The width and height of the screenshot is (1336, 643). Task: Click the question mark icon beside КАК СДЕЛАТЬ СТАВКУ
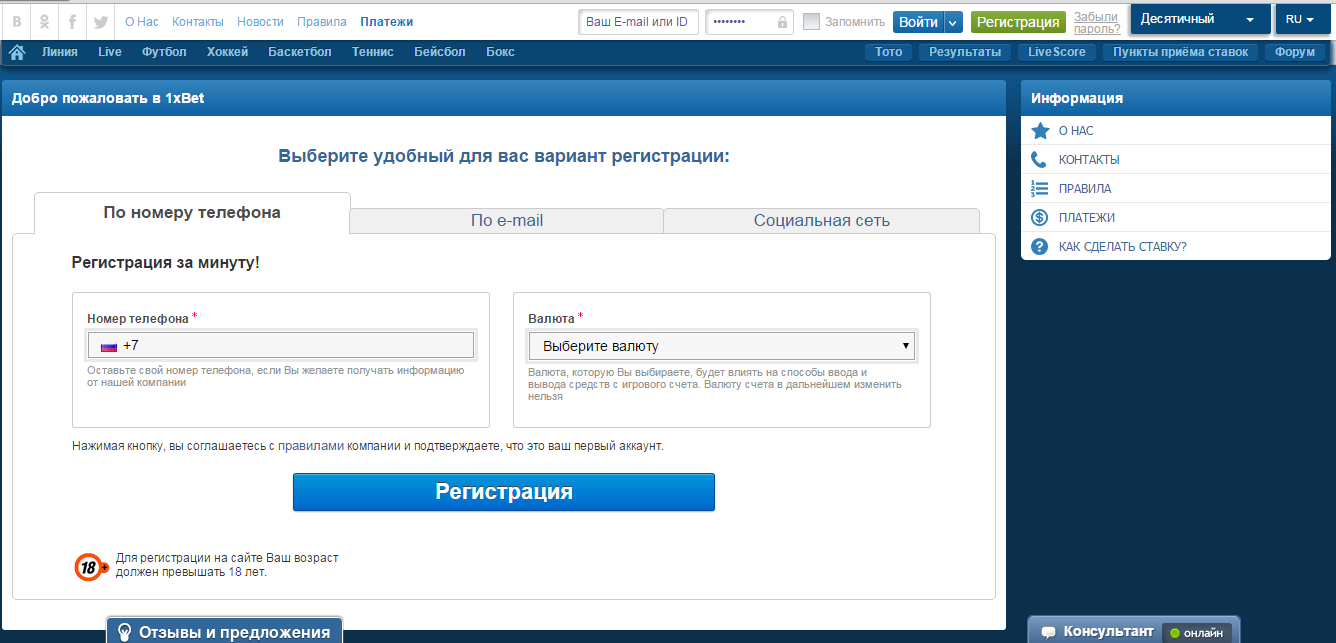(1039, 246)
